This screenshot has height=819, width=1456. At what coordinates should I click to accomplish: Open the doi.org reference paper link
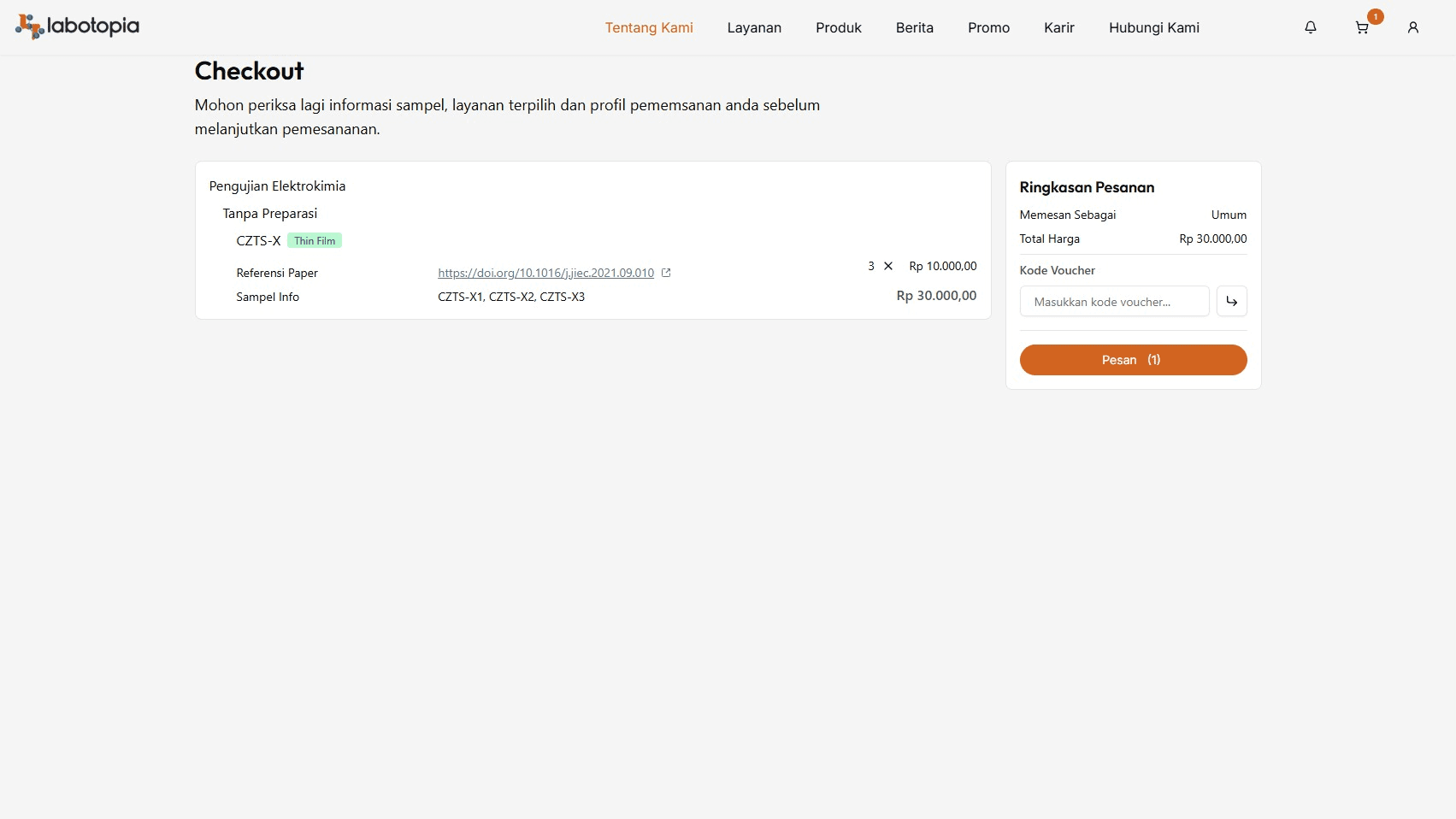pos(545,273)
